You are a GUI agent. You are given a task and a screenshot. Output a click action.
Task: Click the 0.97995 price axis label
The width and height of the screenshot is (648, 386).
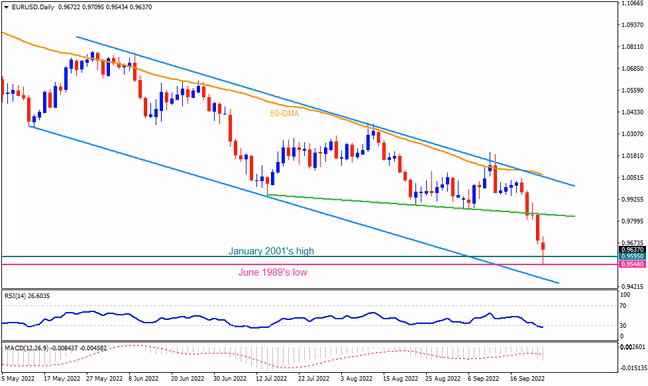632,221
